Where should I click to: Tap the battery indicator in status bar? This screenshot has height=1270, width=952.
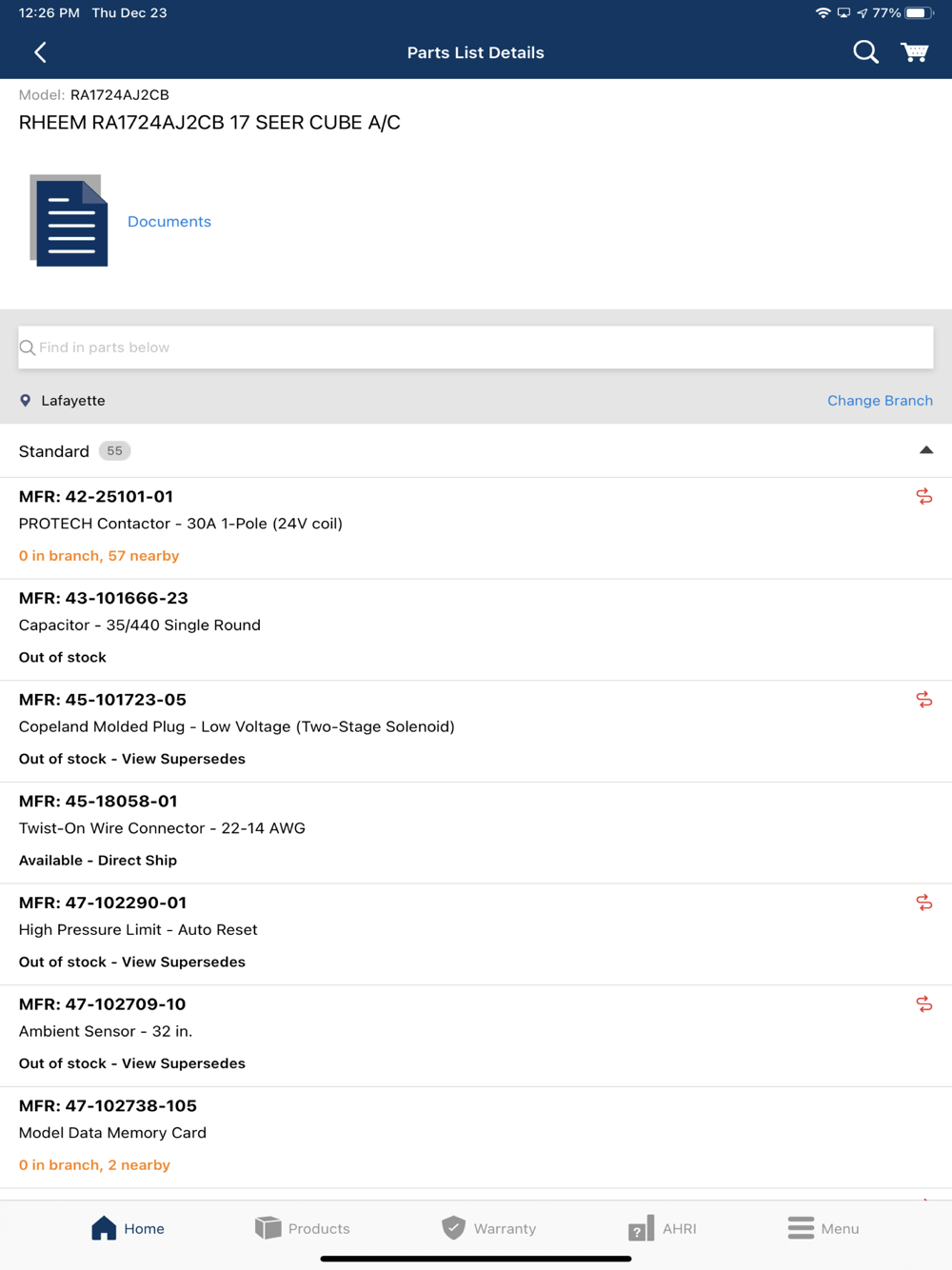click(919, 13)
